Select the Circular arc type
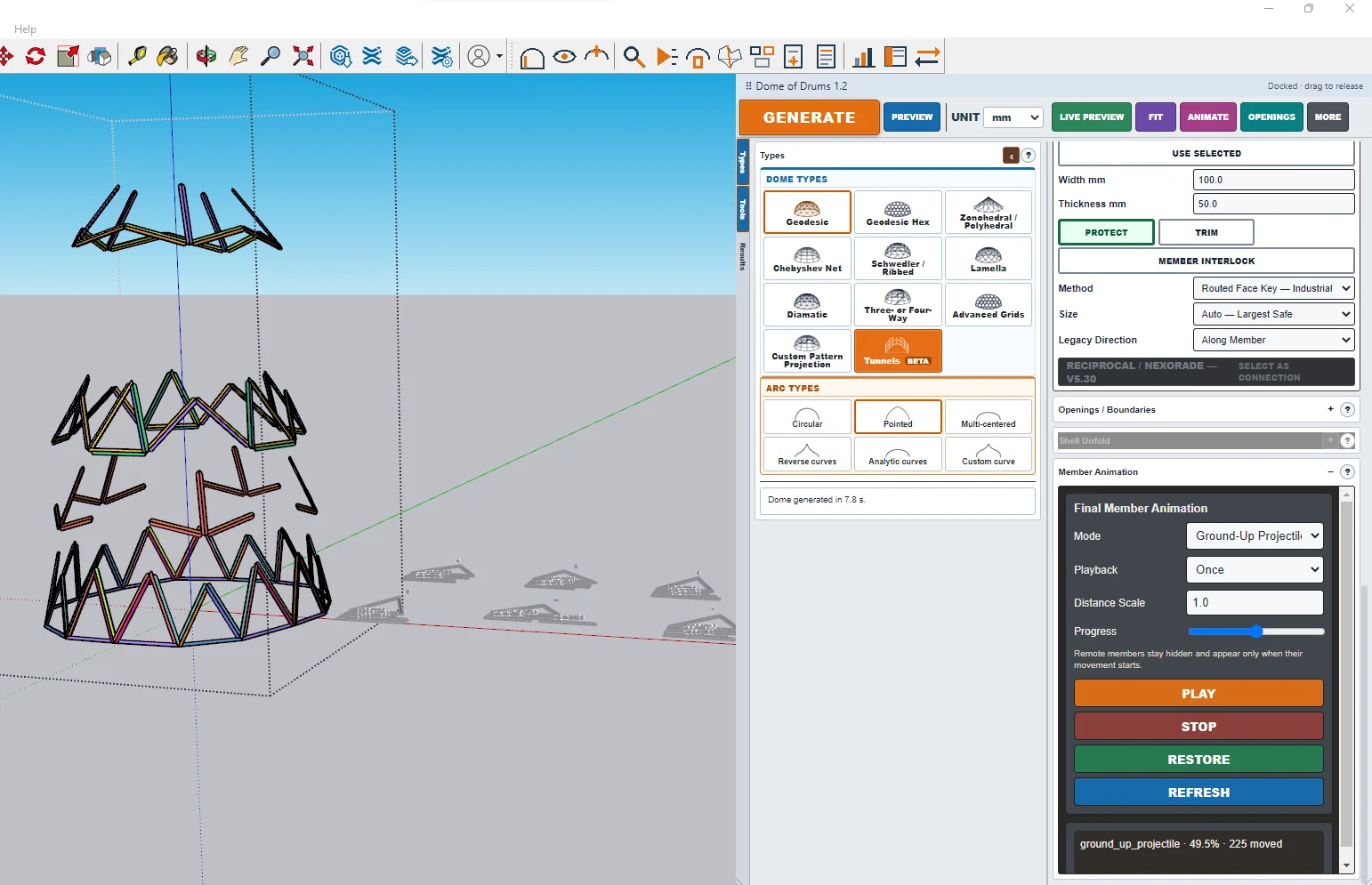 coord(807,416)
